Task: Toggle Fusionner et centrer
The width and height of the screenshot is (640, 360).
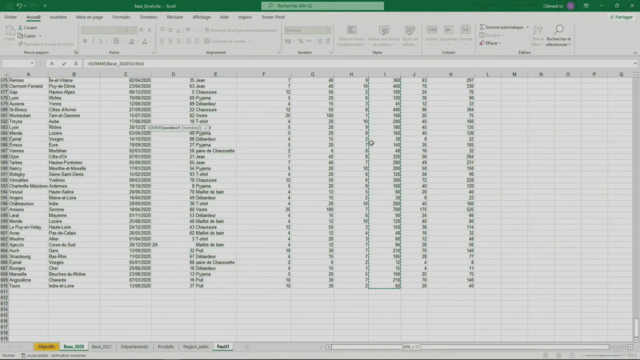Action: 225,41
